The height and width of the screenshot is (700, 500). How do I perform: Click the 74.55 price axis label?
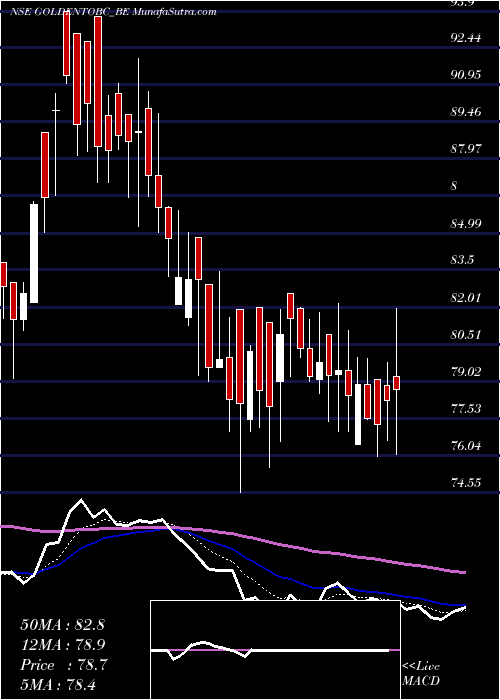[466, 482]
